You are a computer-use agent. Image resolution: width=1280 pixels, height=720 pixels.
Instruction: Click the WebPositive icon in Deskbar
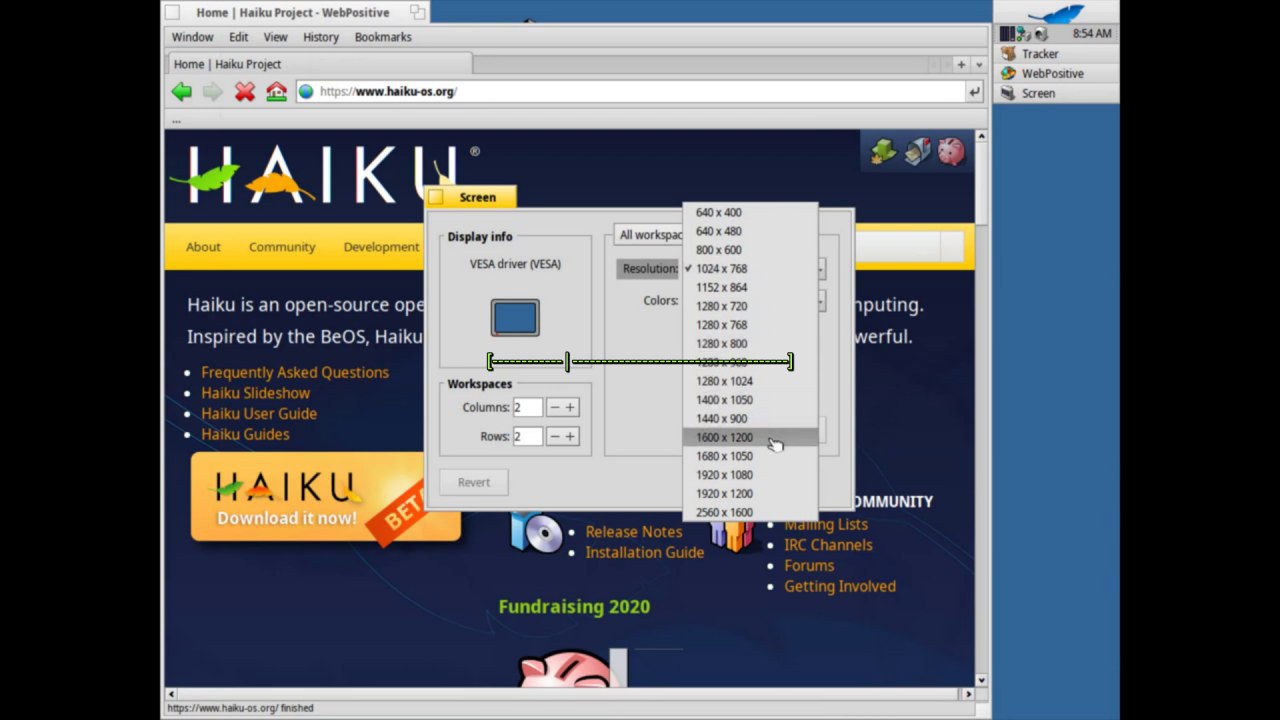tap(1008, 74)
